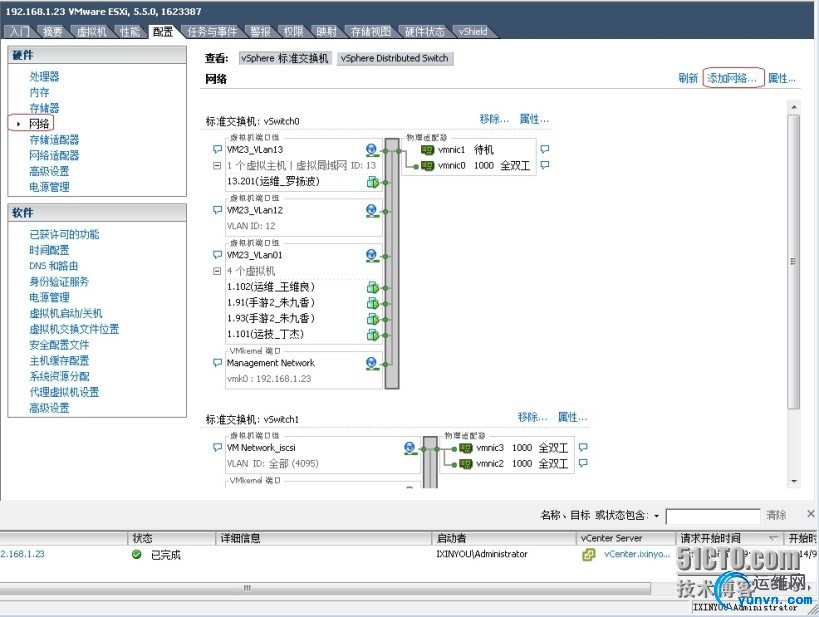Click 移除 for vSwitch0
The image size is (819, 617).
click(x=494, y=119)
